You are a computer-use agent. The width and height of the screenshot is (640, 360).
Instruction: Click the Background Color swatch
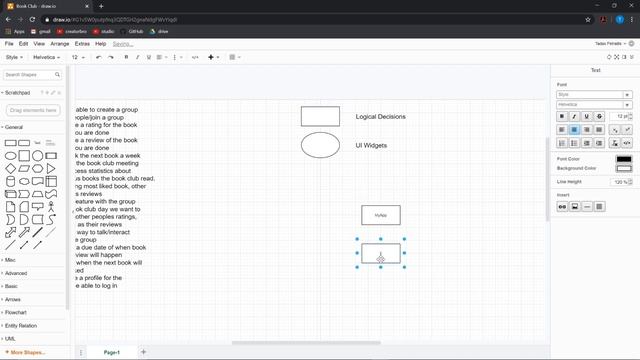pos(624,168)
